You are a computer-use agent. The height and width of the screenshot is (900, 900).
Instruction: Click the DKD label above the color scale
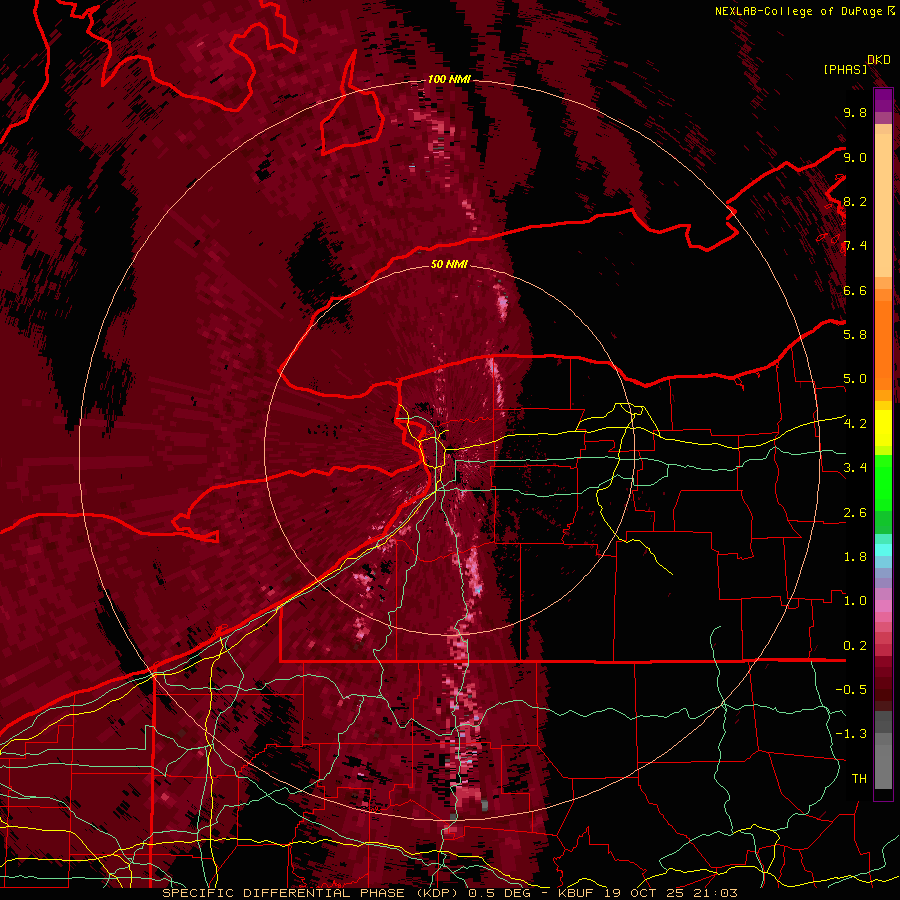879,60
